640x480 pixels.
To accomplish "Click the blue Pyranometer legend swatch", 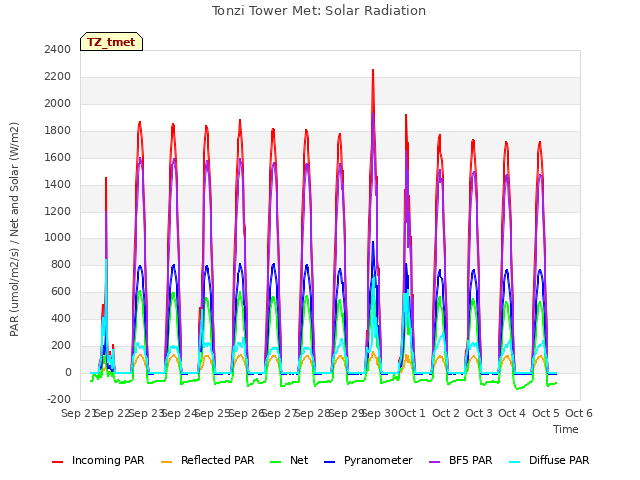I will (329, 462).
